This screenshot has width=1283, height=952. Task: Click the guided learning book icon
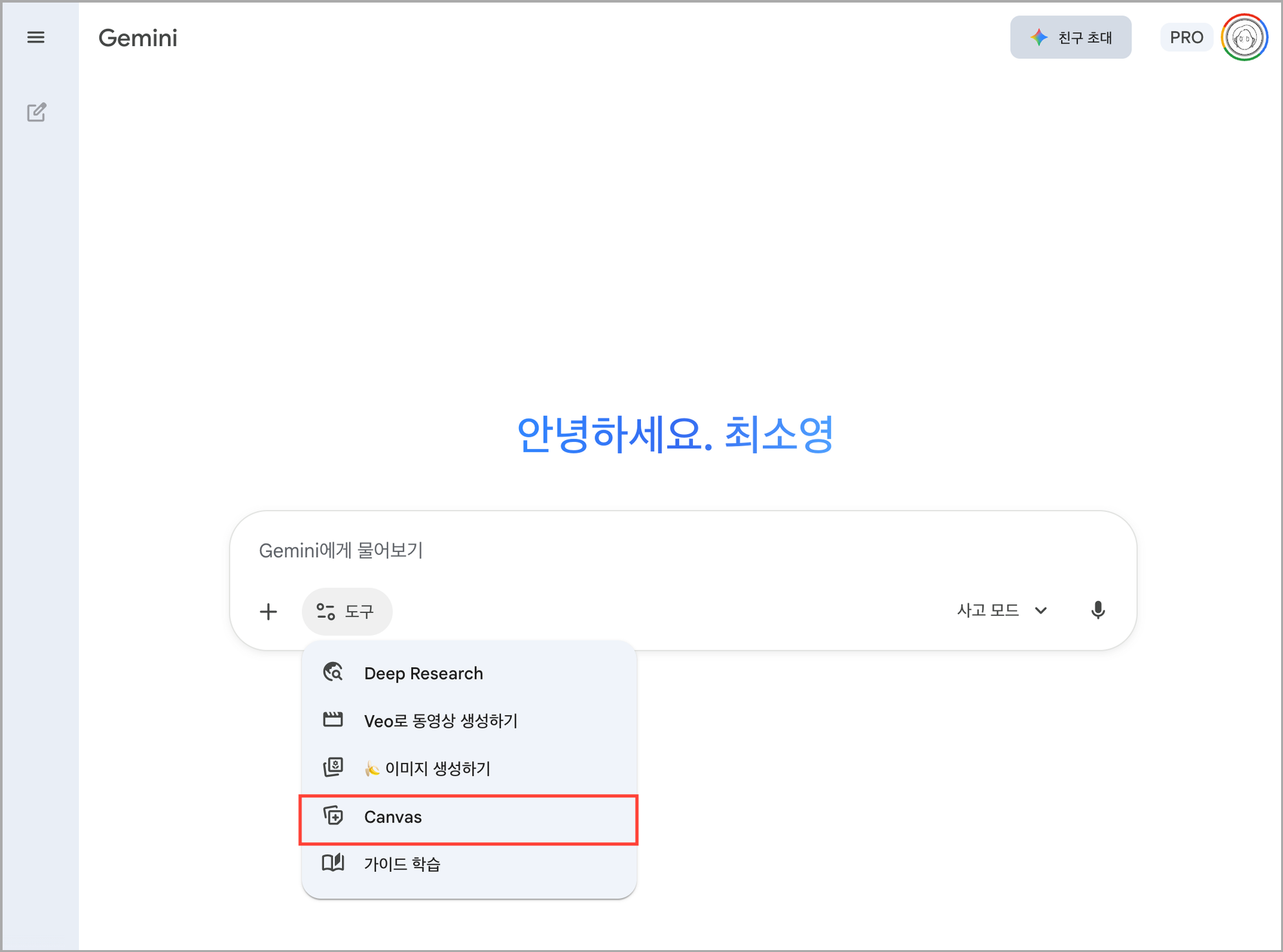click(x=333, y=863)
